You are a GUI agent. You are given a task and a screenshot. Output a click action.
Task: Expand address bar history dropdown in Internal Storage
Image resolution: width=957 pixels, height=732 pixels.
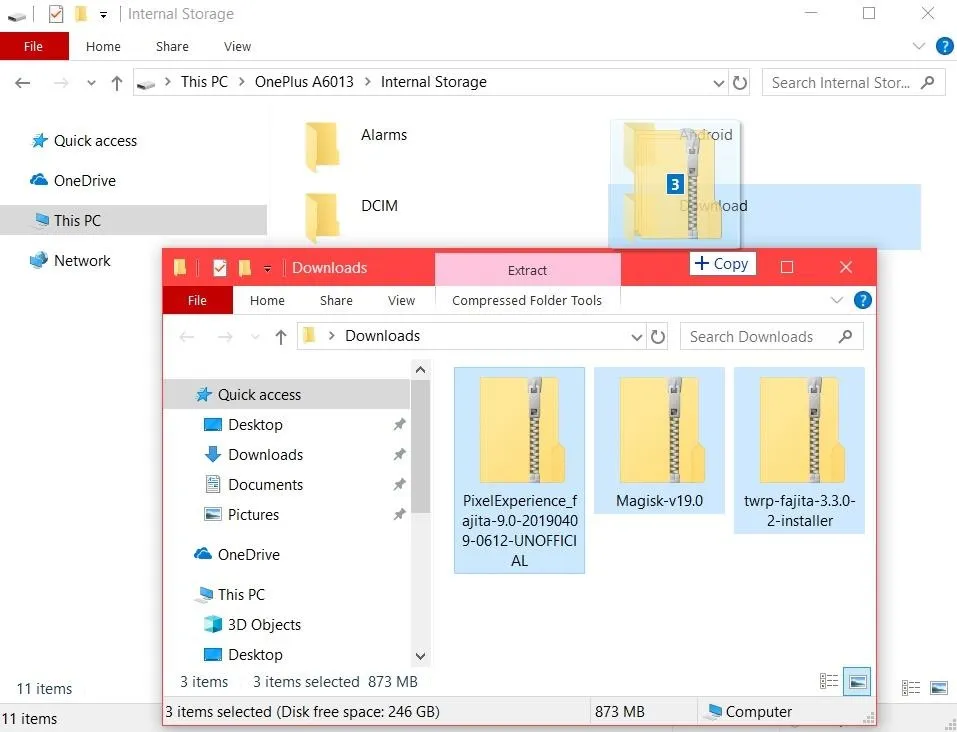(x=718, y=83)
